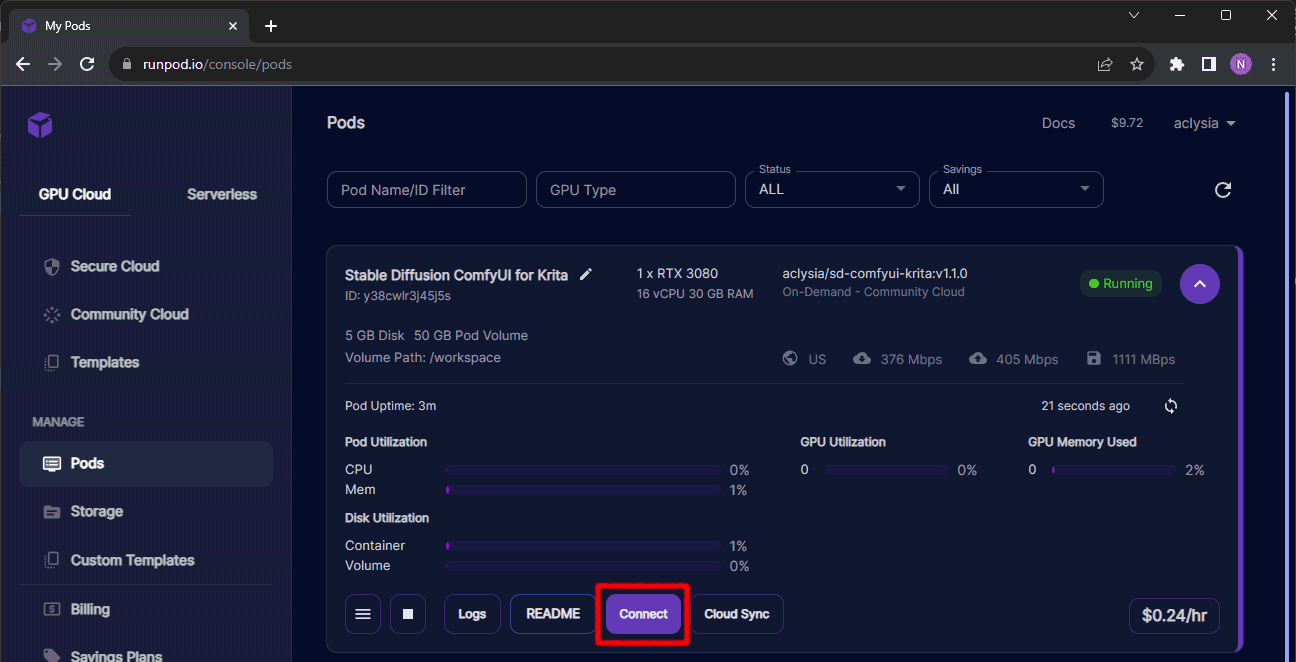
Task: Click upload speed 405 Mbps icon
Action: [x=978, y=359]
